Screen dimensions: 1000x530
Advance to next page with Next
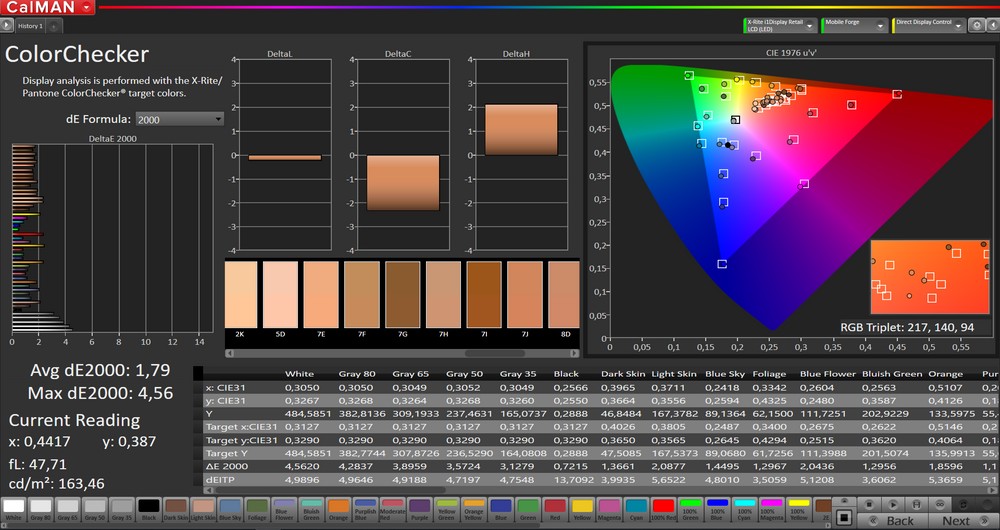pos(964,520)
